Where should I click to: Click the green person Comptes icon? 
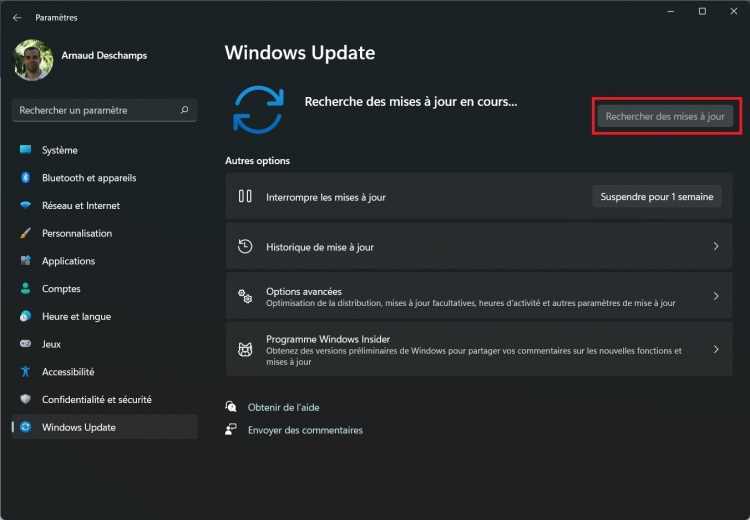pyautogui.click(x=25, y=288)
